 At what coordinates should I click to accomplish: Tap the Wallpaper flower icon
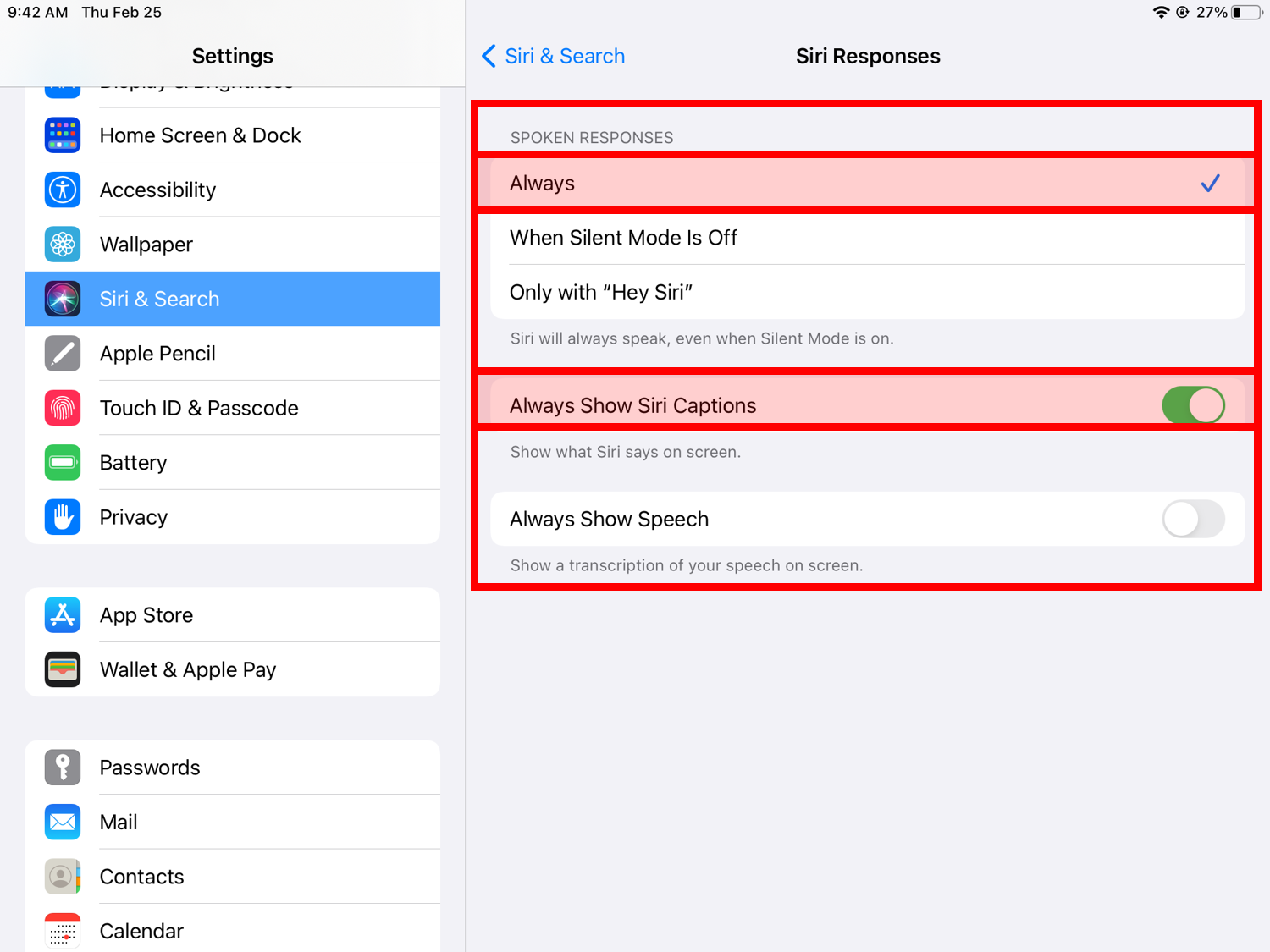pyautogui.click(x=63, y=245)
